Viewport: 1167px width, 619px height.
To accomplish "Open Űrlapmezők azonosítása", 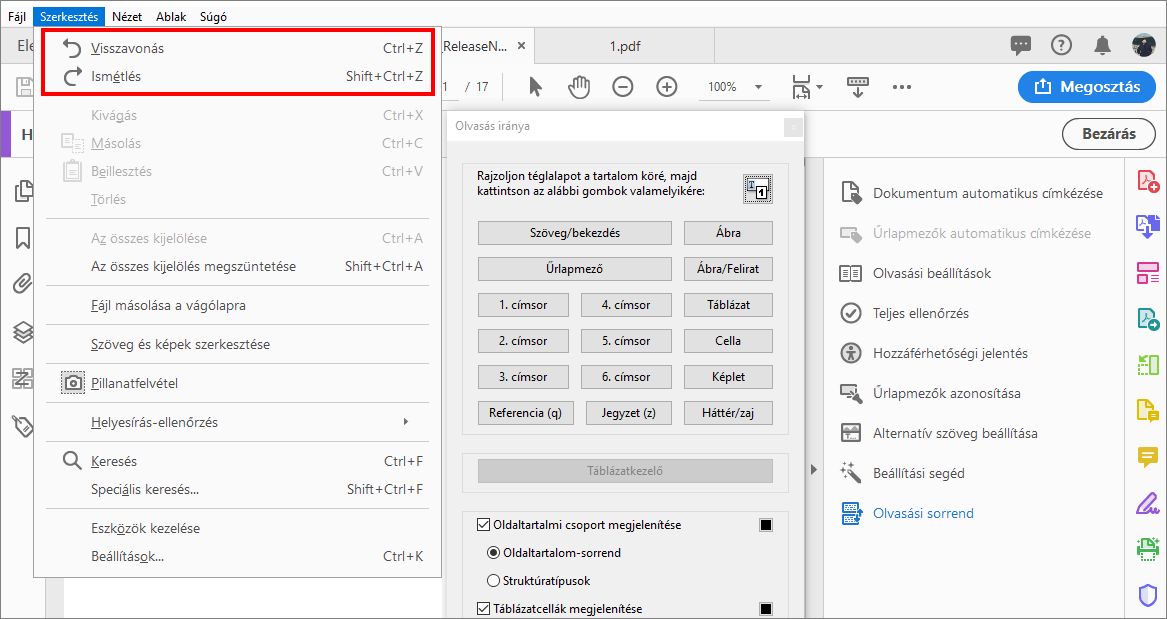I will pyautogui.click(x=930, y=393).
